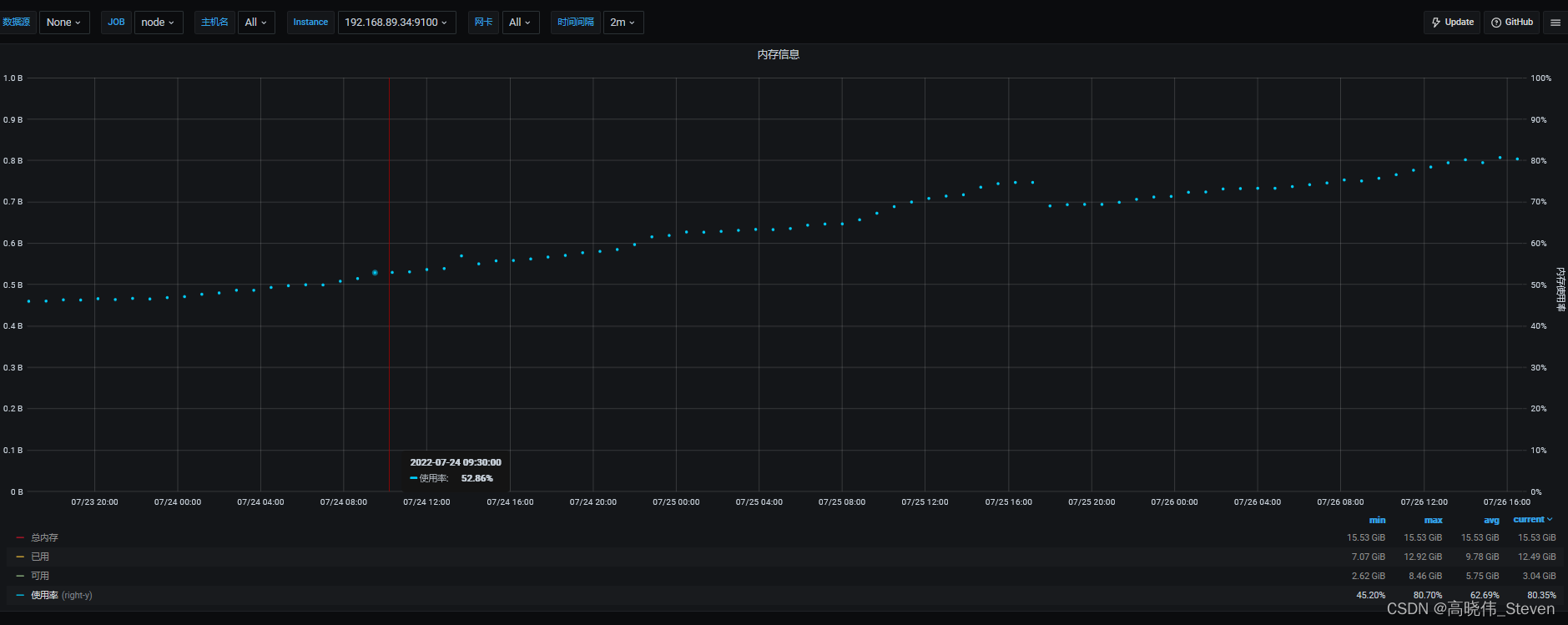
Task: Click the 62.69% avg usage value
Action: (x=1485, y=595)
